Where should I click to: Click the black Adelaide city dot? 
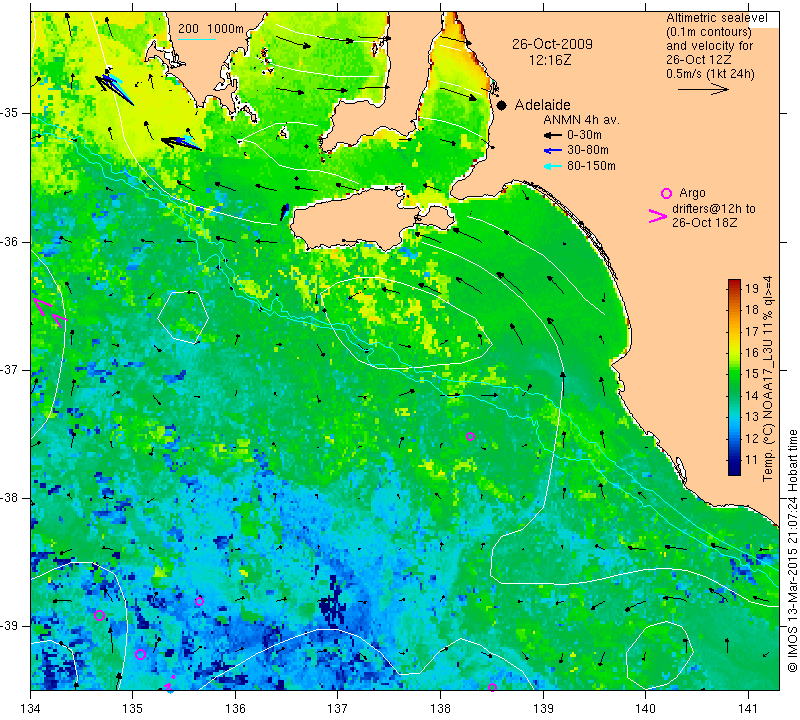coord(502,105)
